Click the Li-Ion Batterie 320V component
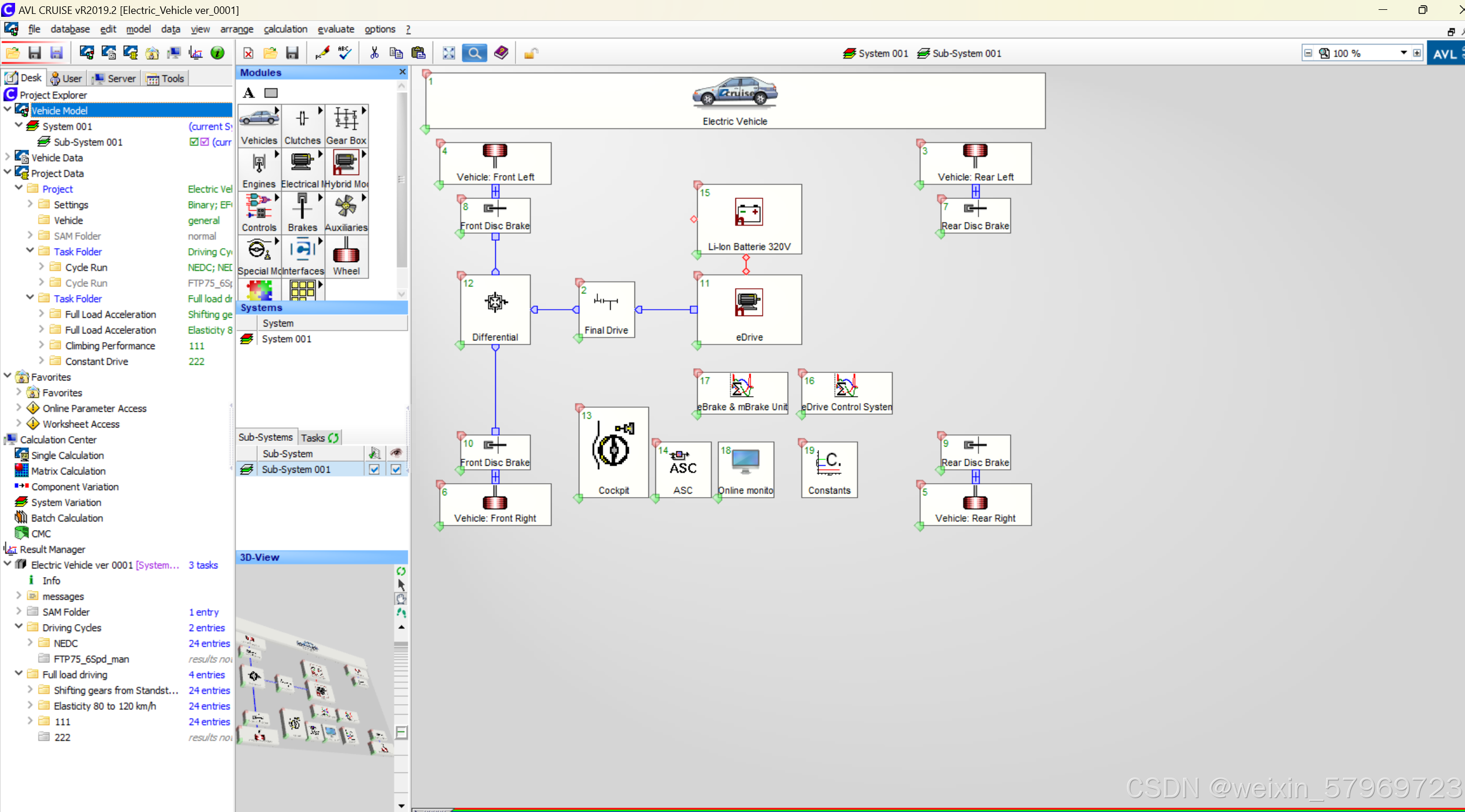1465x812 pixels. 749,219
